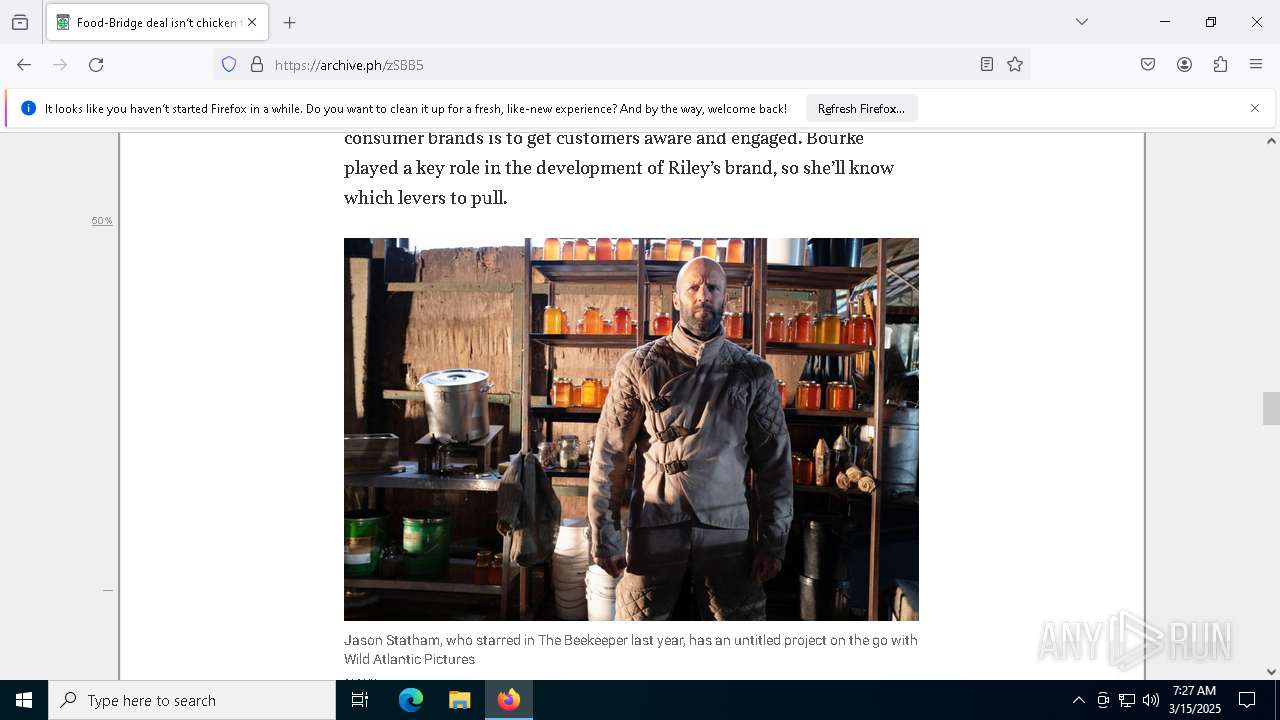Open the Firefox account menu
Viewport: 1280px width, 720px height.
1184,64
